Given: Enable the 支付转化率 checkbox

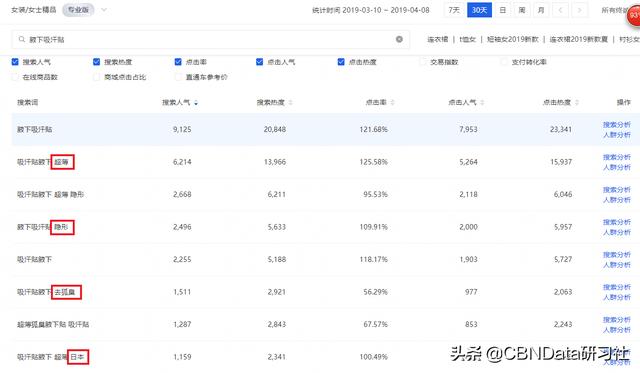Looking at the screenshot, I should click(x=504, y=62).
